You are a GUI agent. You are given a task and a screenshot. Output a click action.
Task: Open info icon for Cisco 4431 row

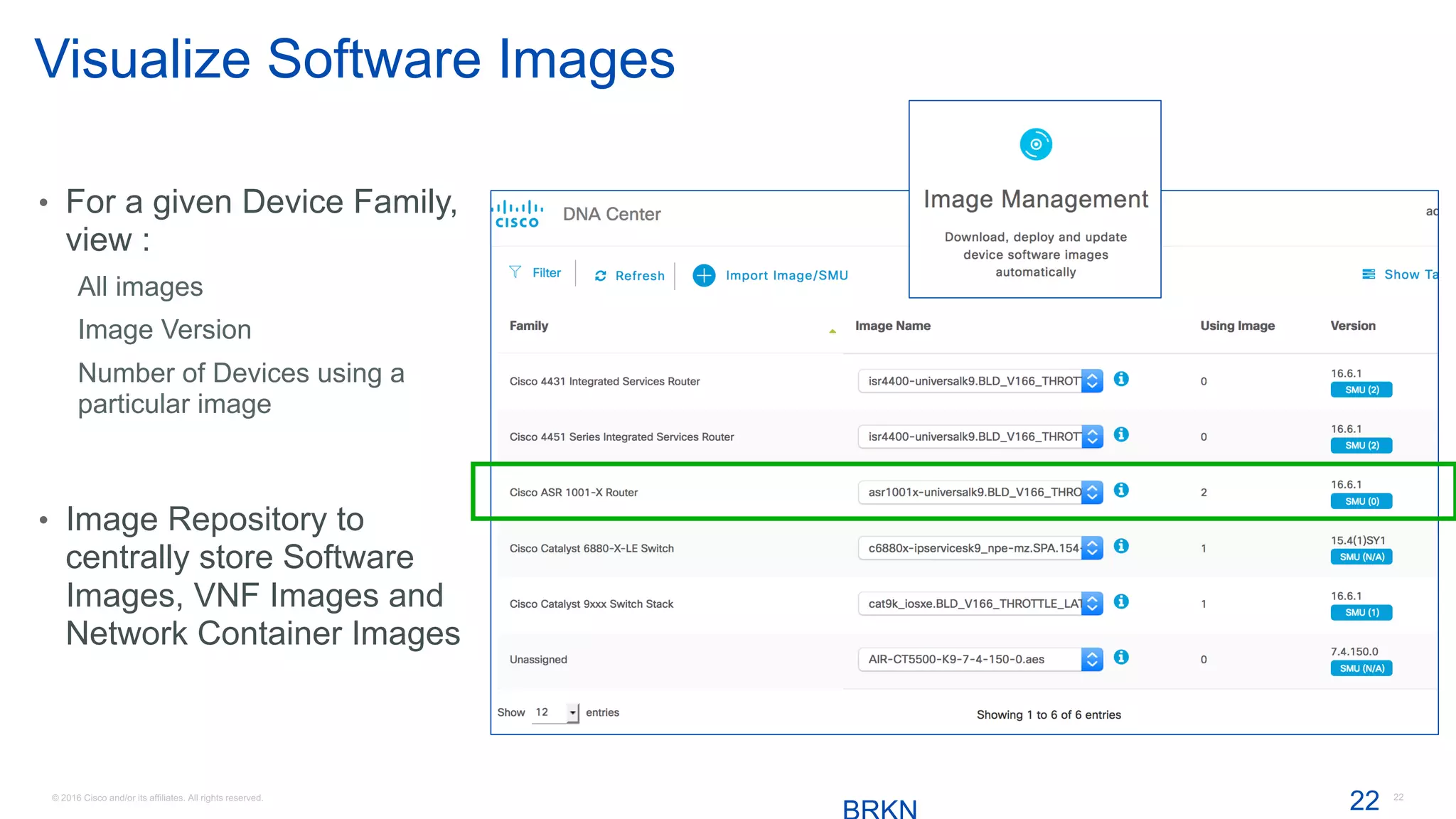[1121, 379]
